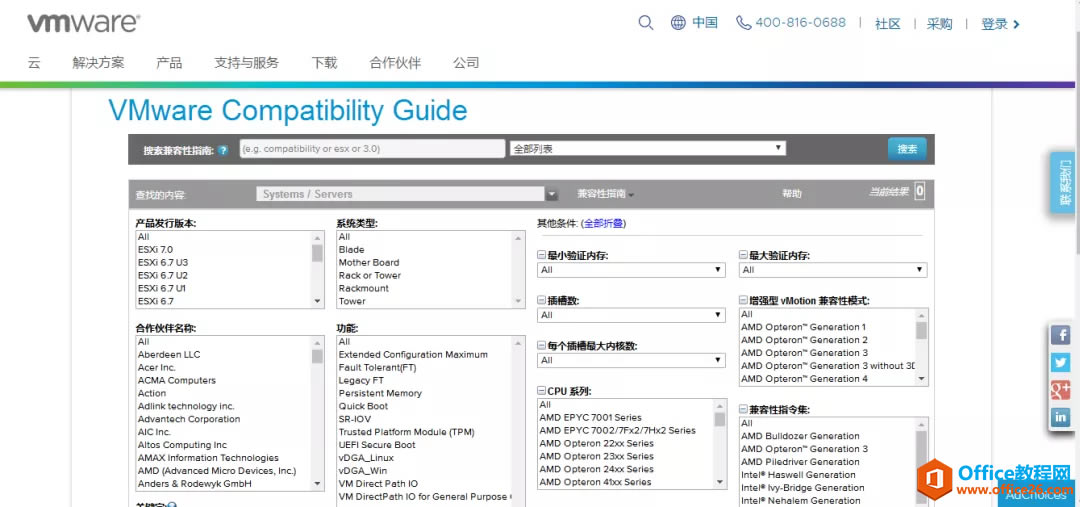This screenshot has width=1080, height=507.
Task: Open the 下载 menu
Action: point(324,63)
